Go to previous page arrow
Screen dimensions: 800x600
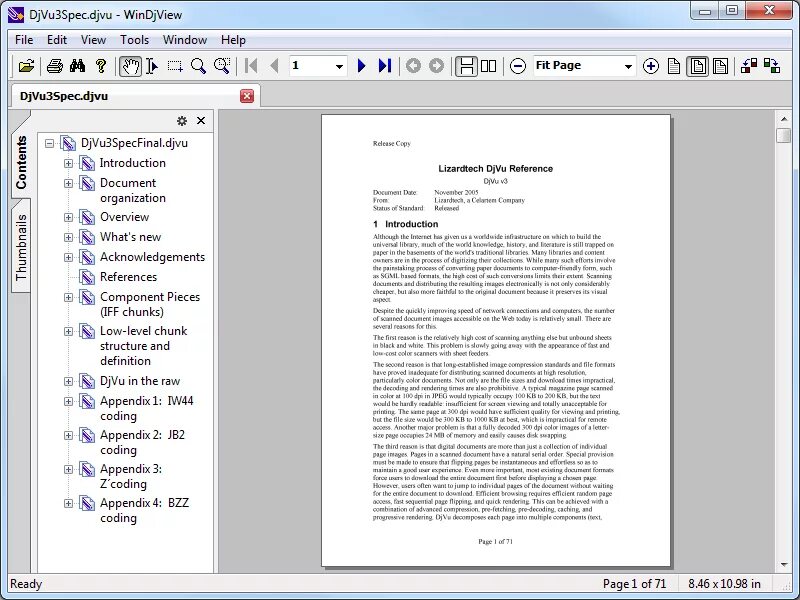(x=274, y=66)
